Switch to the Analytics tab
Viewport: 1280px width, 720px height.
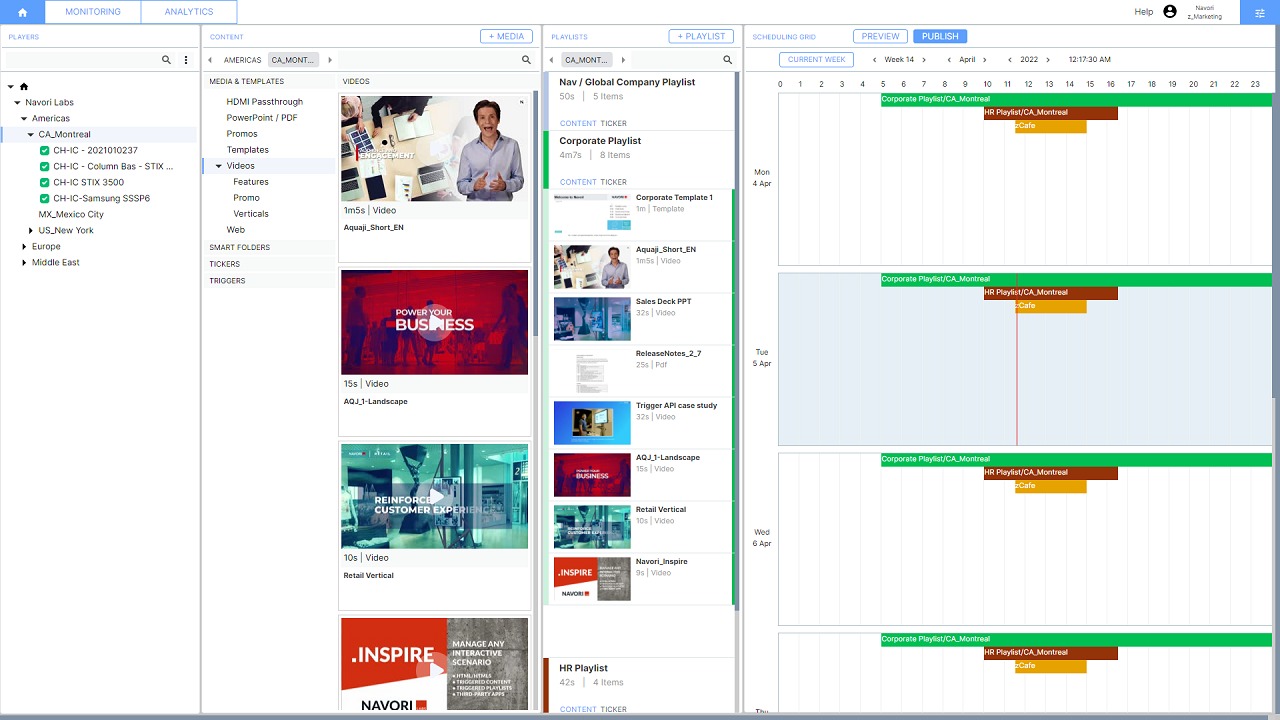(x=188, y=12)
